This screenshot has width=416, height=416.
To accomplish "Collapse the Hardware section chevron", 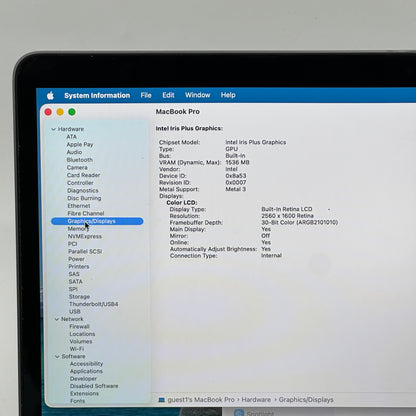I will point(53,129).
